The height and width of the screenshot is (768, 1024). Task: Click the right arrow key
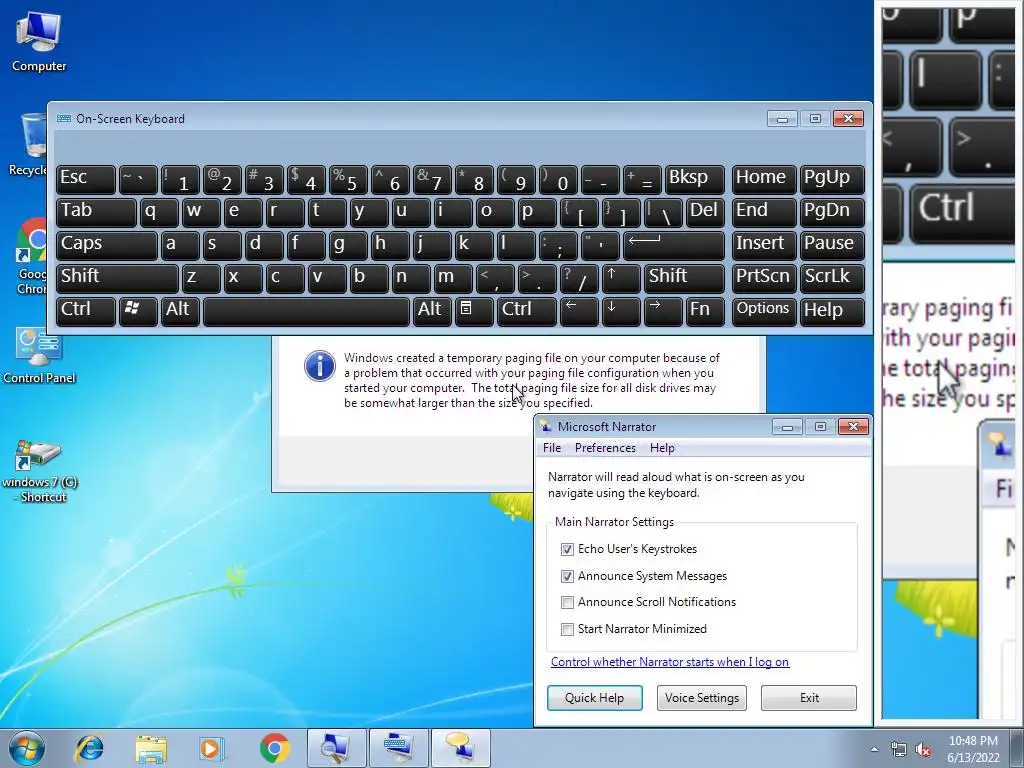pyautogui.click(x=663, y=311)
